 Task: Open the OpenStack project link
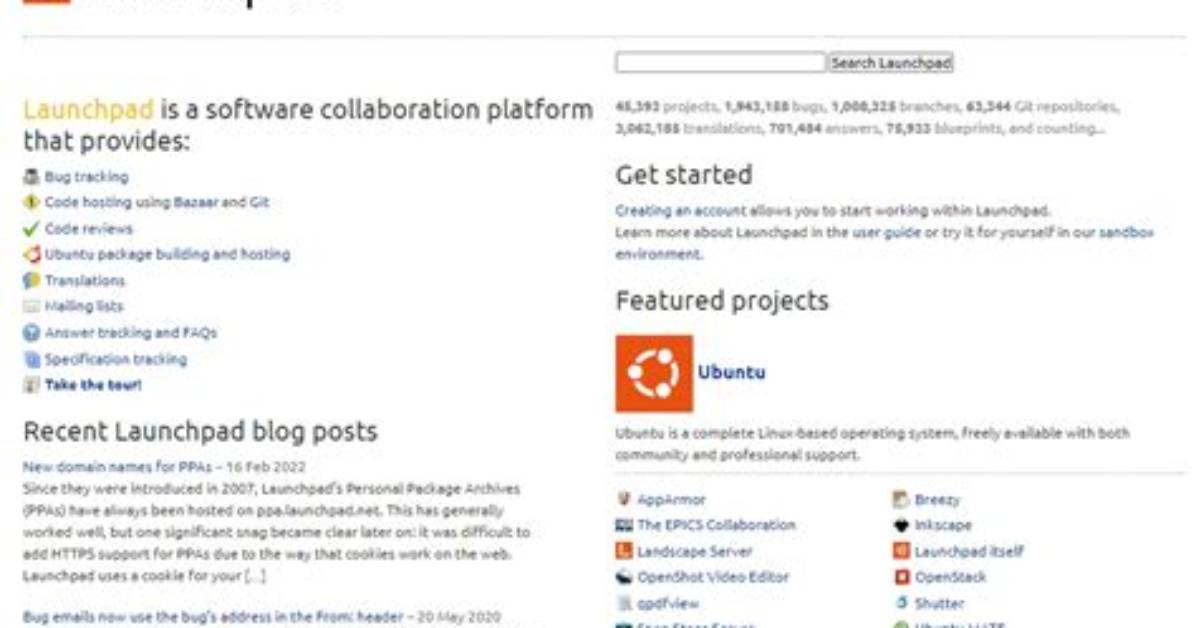[950, 577]
